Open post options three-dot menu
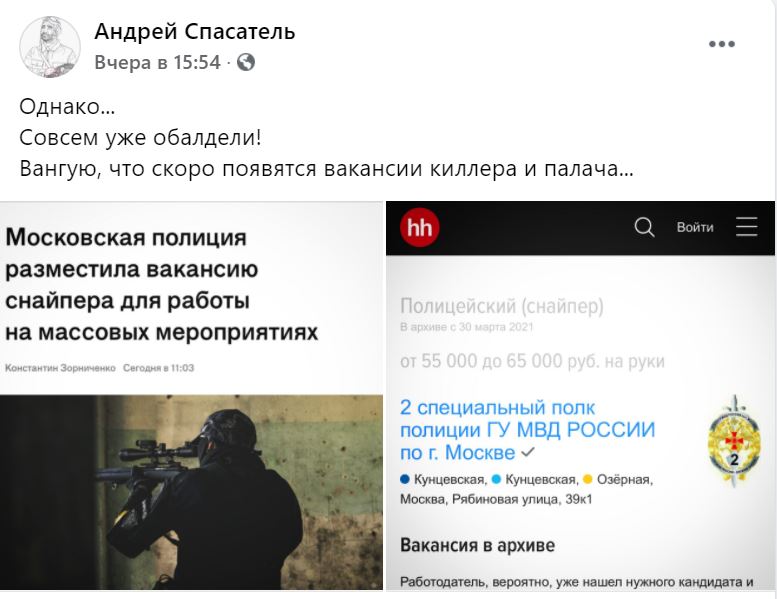Viewport: 777px width, 599px height. tap(722, 44)
